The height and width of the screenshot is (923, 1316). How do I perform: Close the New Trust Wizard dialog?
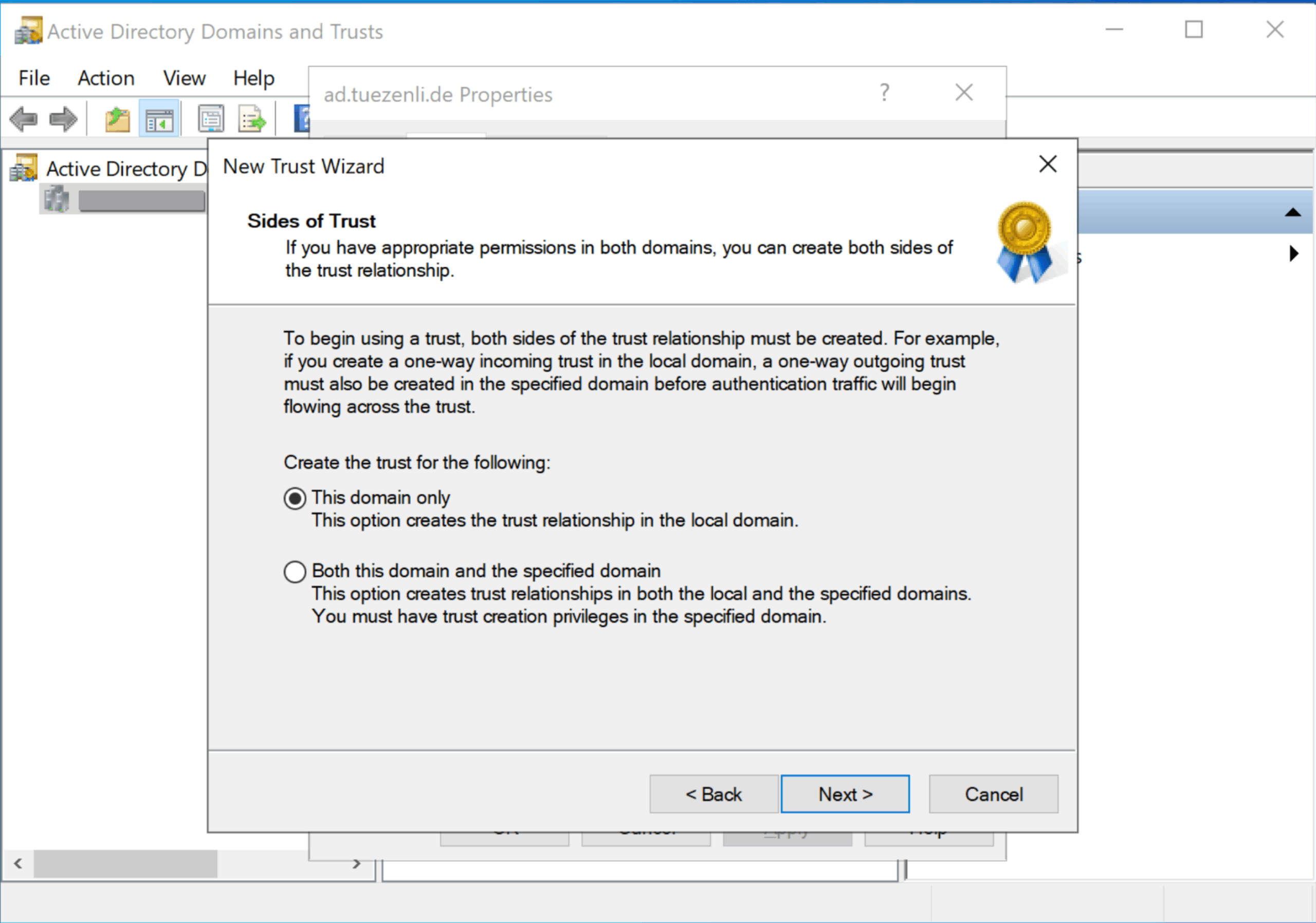click(1048, 165)
